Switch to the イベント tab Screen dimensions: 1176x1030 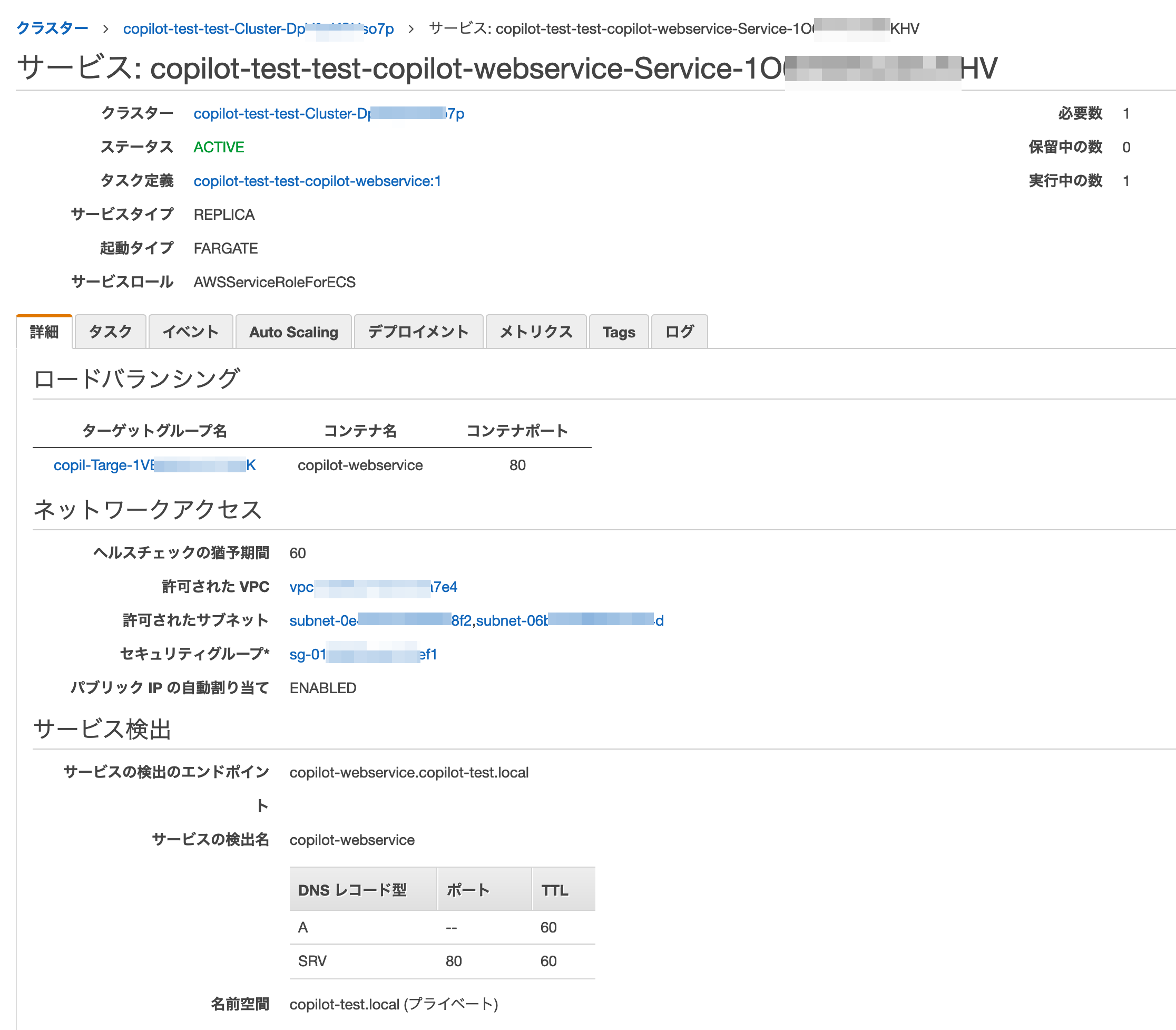coord(191,332)
